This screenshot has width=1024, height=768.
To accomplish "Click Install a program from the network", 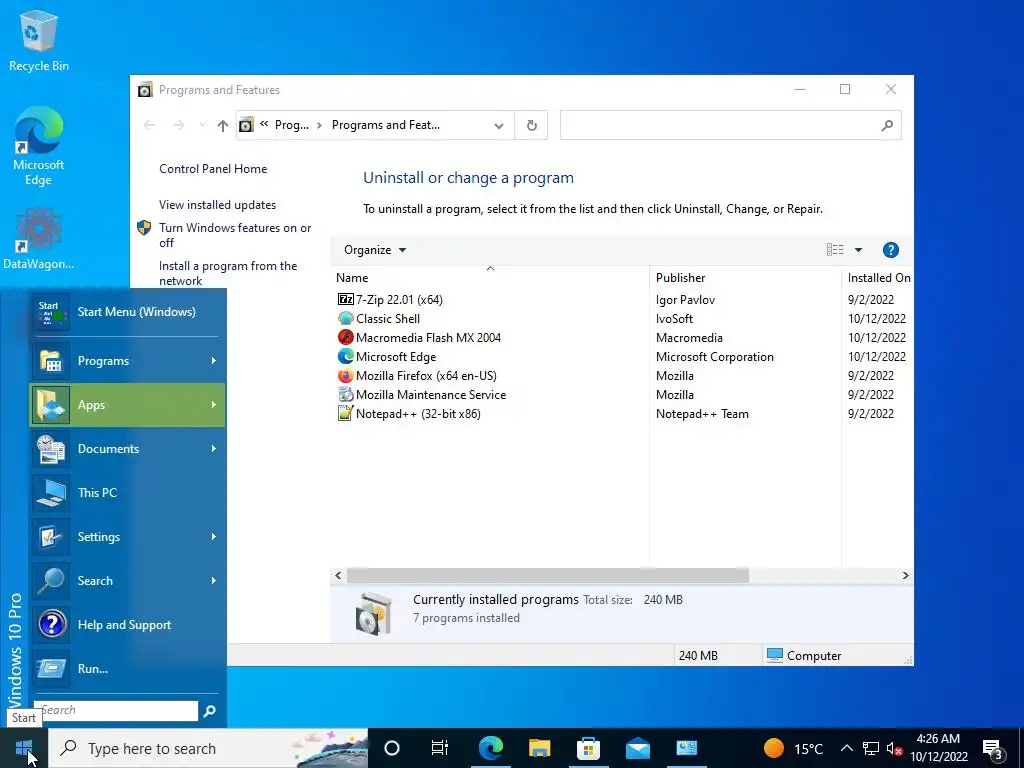I will pos(228,274).
